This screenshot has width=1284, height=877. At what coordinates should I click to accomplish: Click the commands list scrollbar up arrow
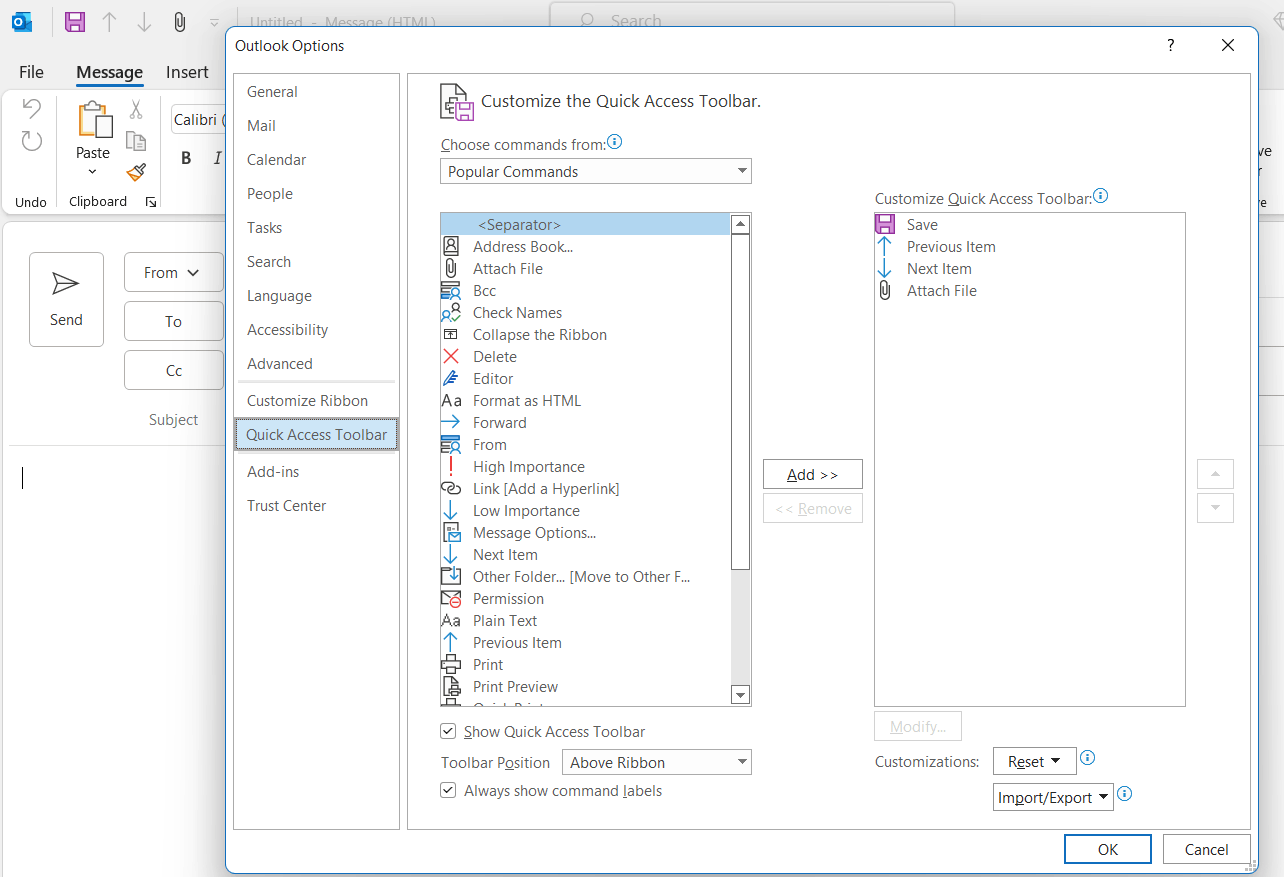(x=741, y=224)
